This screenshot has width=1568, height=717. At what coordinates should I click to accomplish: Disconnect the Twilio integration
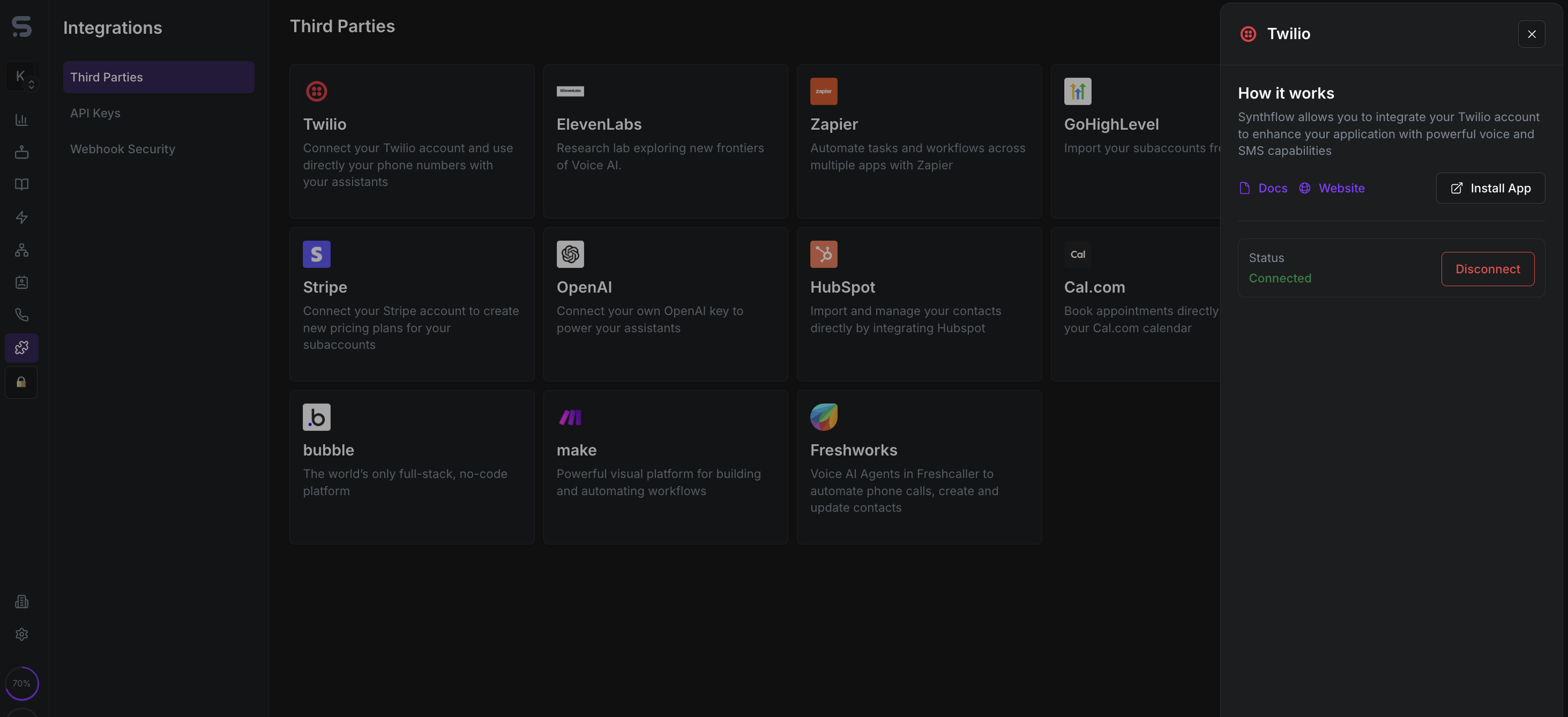1488,269
